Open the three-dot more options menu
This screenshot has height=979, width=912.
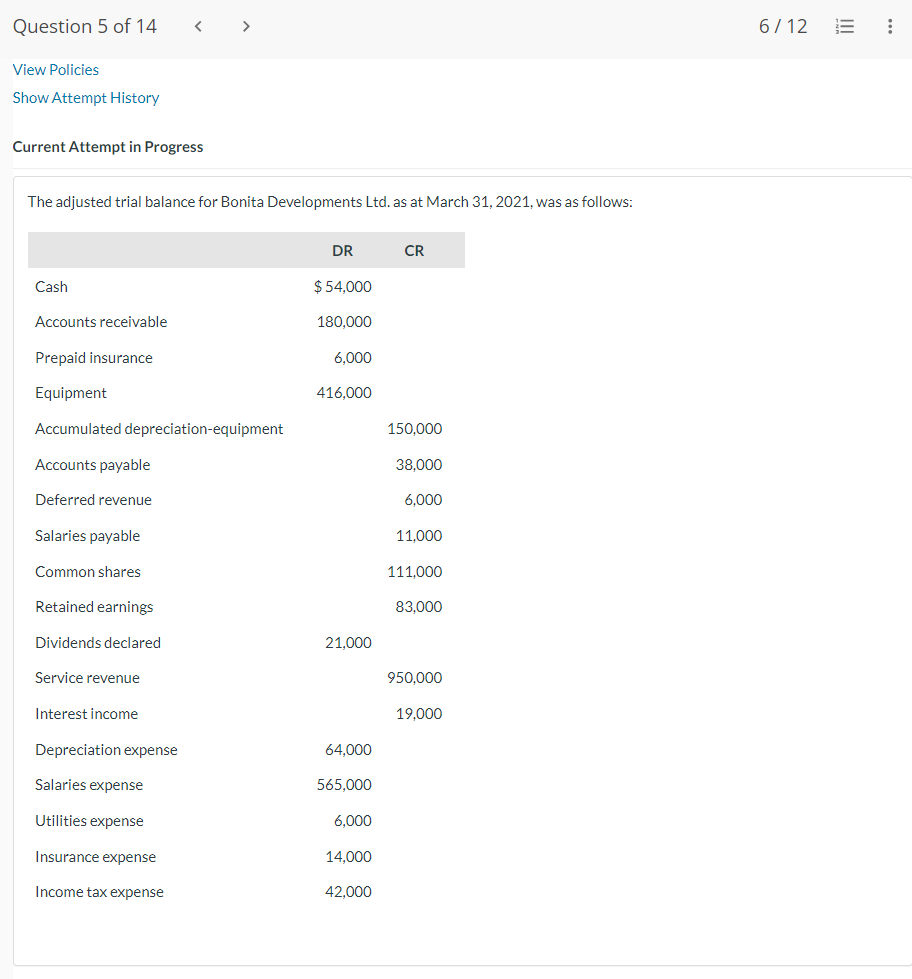click(890, 26)
